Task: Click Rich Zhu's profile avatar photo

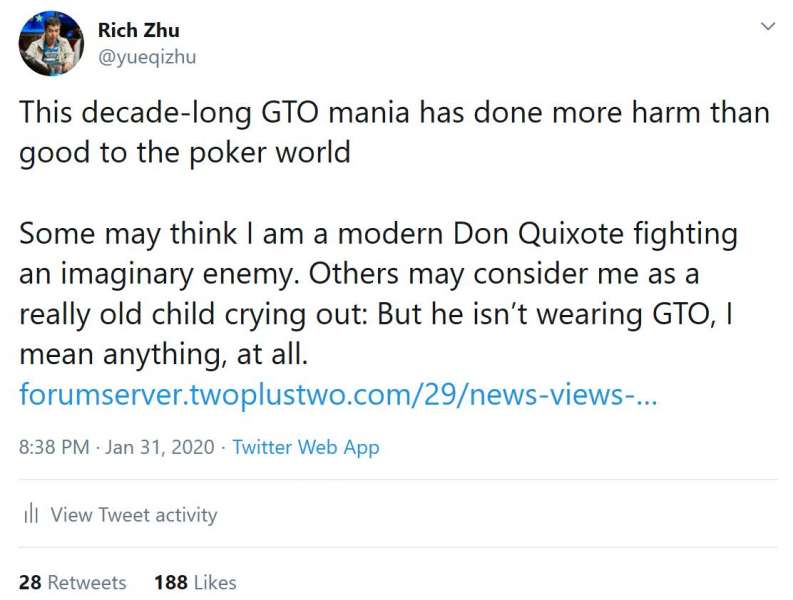Action: tap(51, 43)
